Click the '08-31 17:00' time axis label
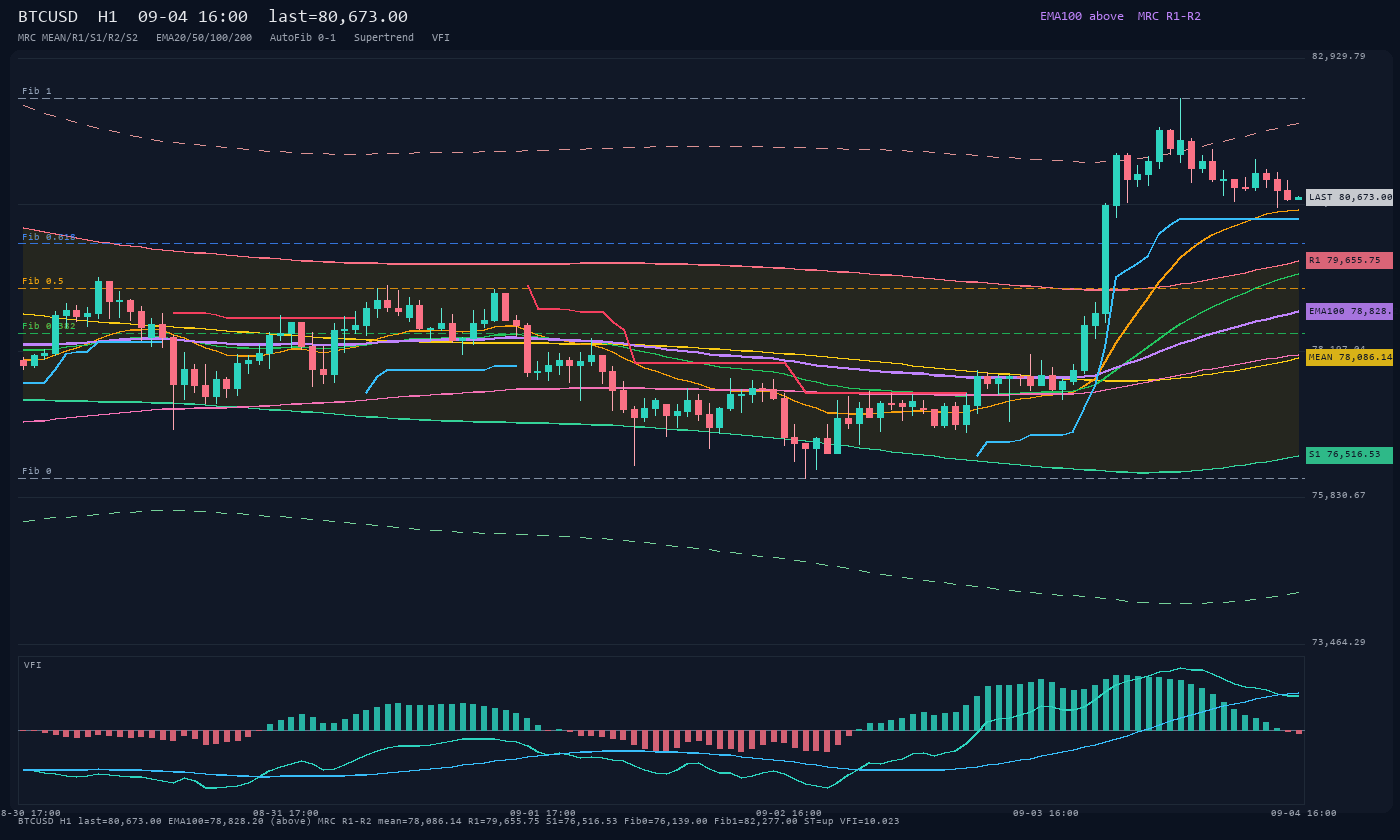This screenshot has width=1400, height=840. click(x=286, y=813)
